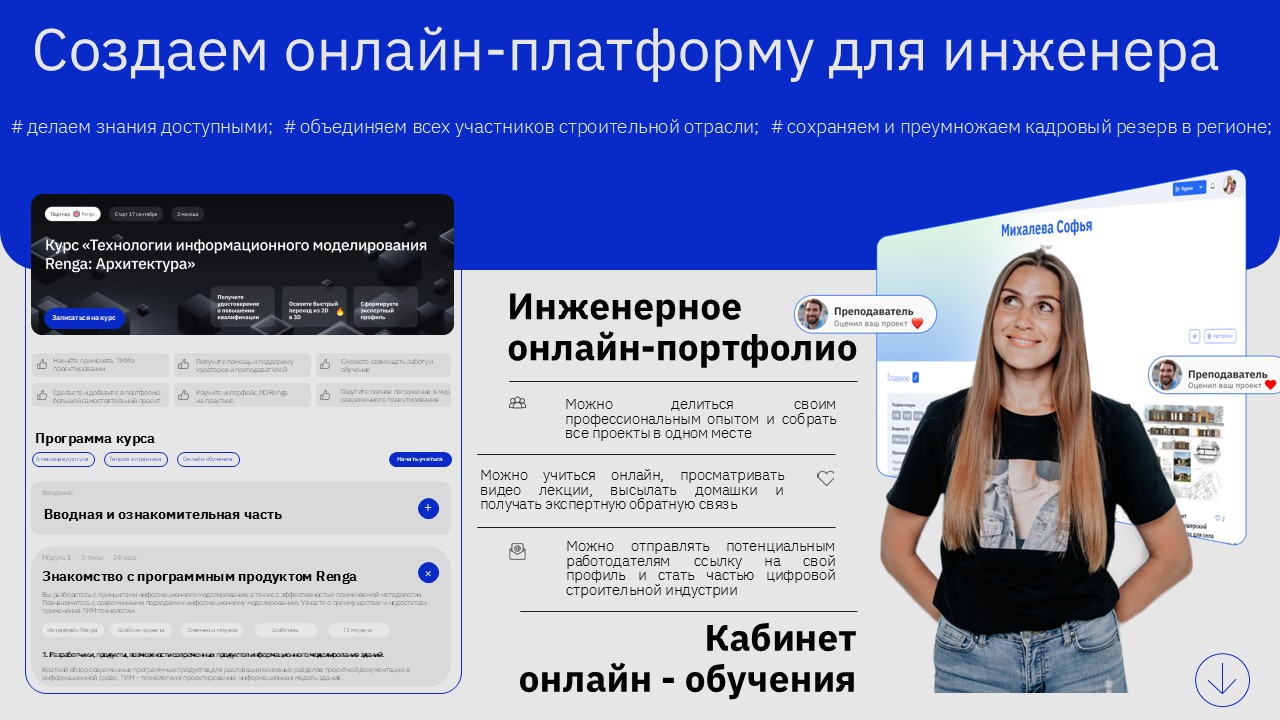Click the email envelope icon
1280x720 pixels.
(517, 551)
